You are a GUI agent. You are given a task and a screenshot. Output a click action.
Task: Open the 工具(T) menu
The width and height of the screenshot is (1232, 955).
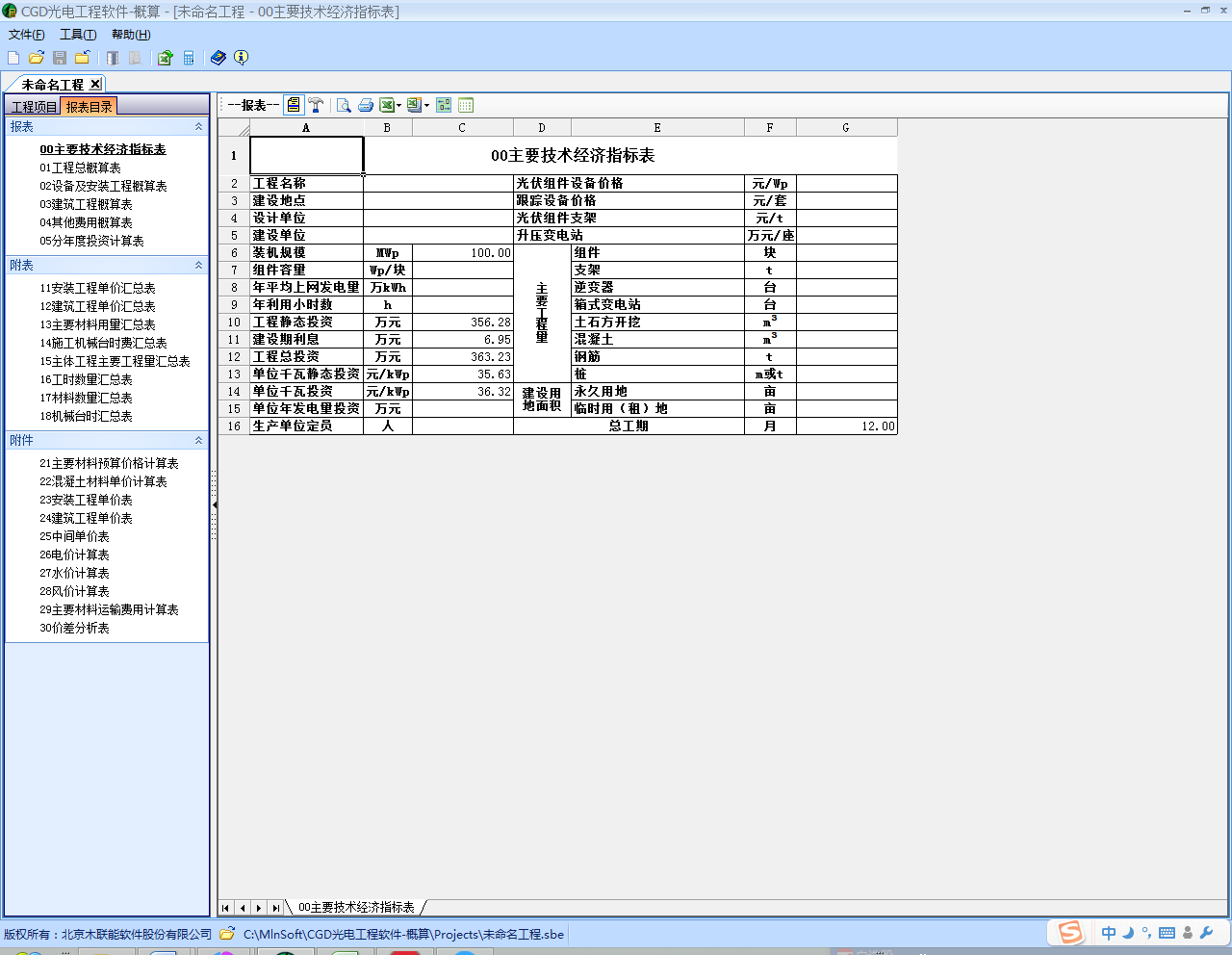(78, 35)
